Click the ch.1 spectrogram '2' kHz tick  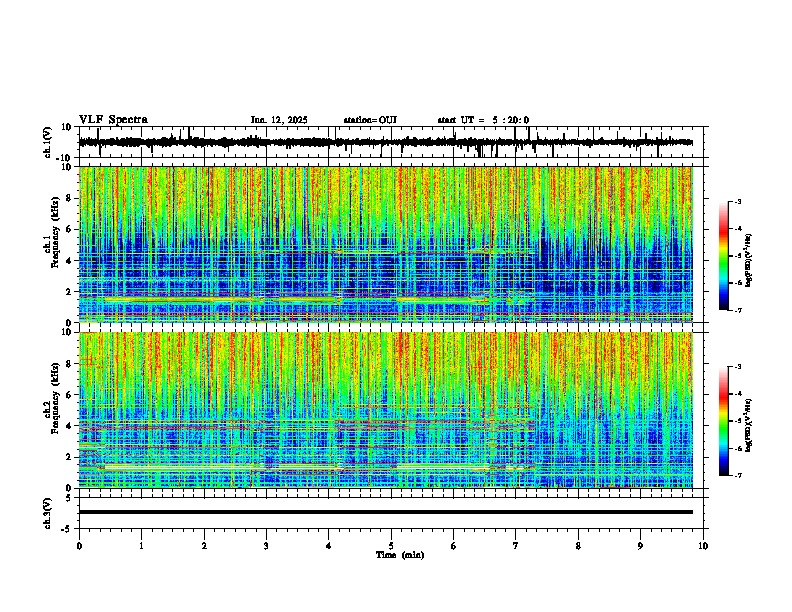click(x=70, y=292)
